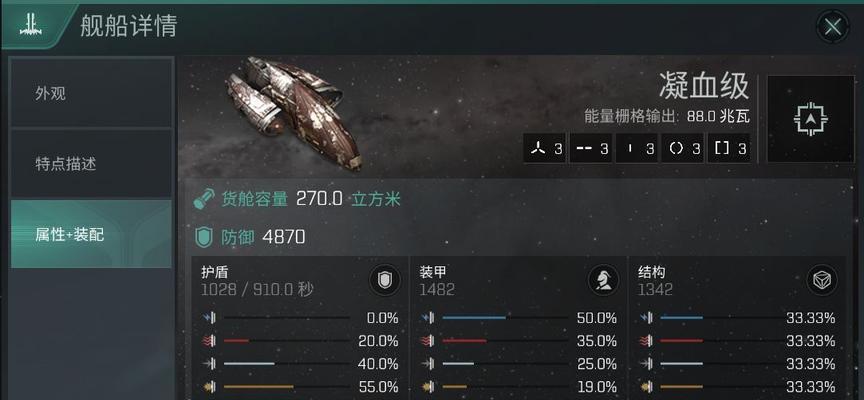The width and height of the screenshot is (864, 400).
Task: Click the 结构 structure cube icon
Action: (822, 280)
